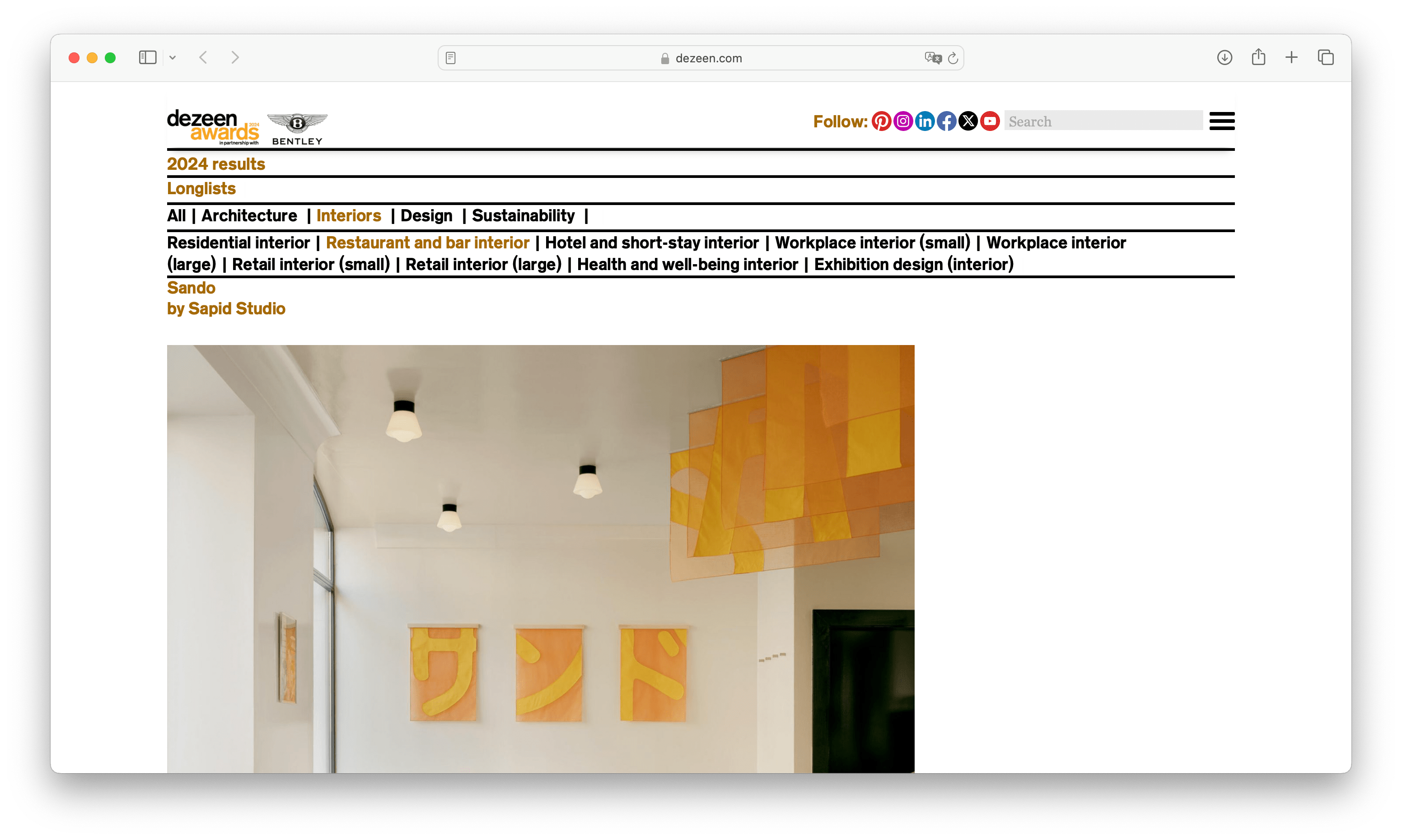1402x840 pixels.
Task: Switch to Sustainability category
Action: (523, 216)
